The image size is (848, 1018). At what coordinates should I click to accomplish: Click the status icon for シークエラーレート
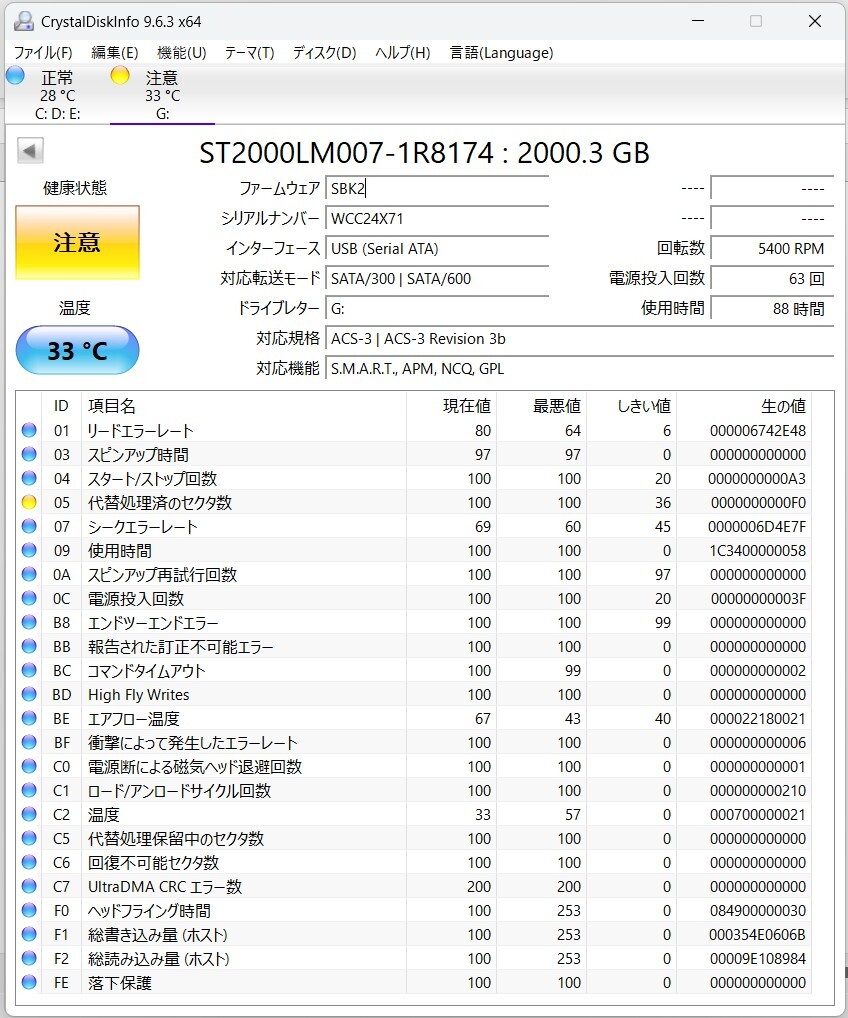[29, 527]
